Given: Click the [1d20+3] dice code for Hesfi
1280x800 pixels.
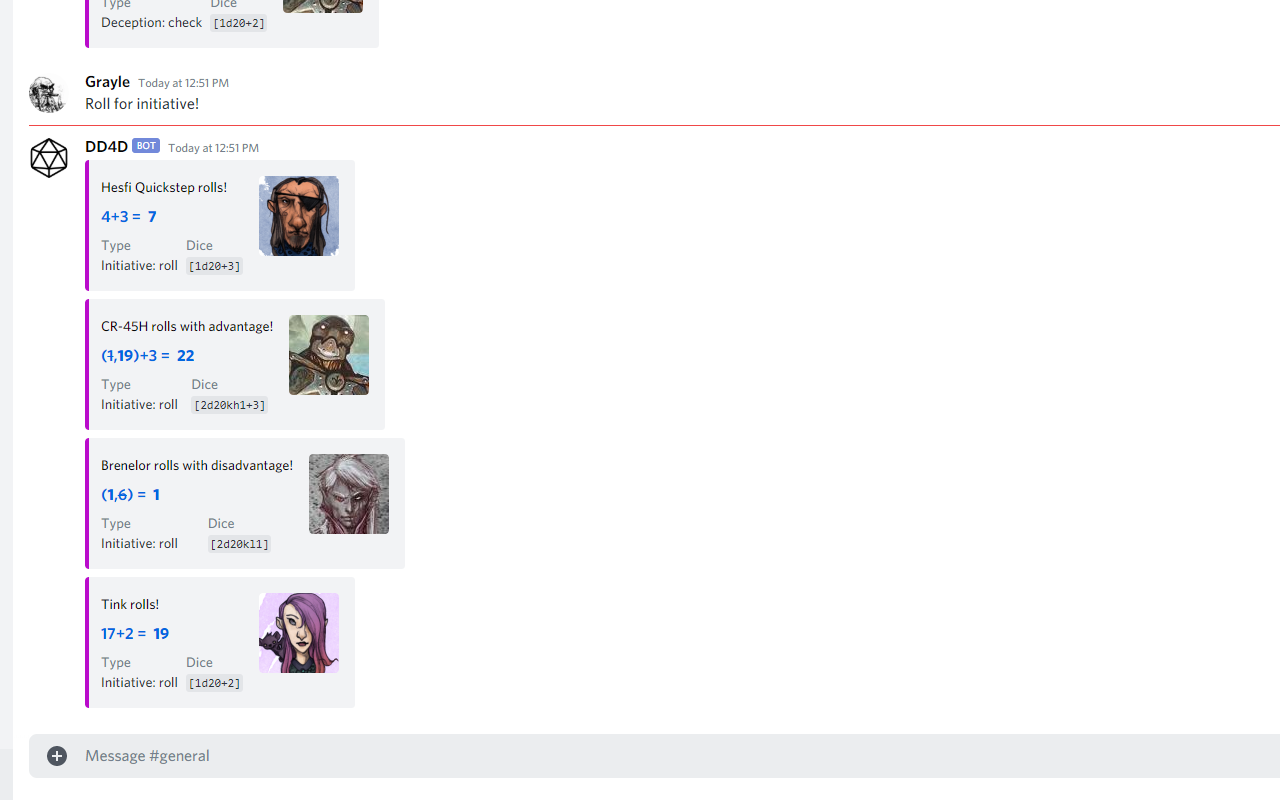Looking at the screenshot, I should (x=214, y=266).
